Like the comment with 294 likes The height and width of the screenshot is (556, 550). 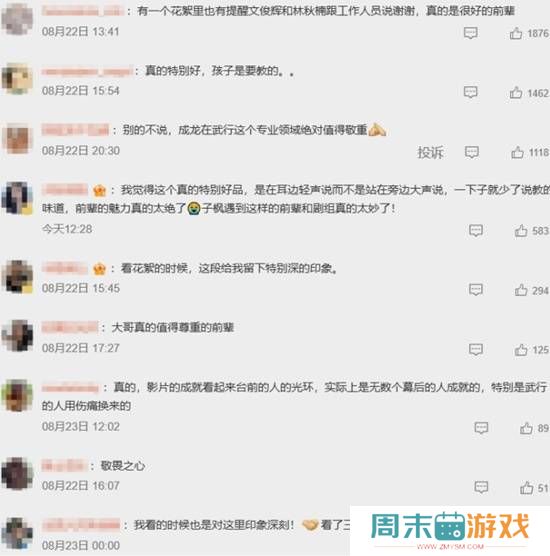[521, 290]
